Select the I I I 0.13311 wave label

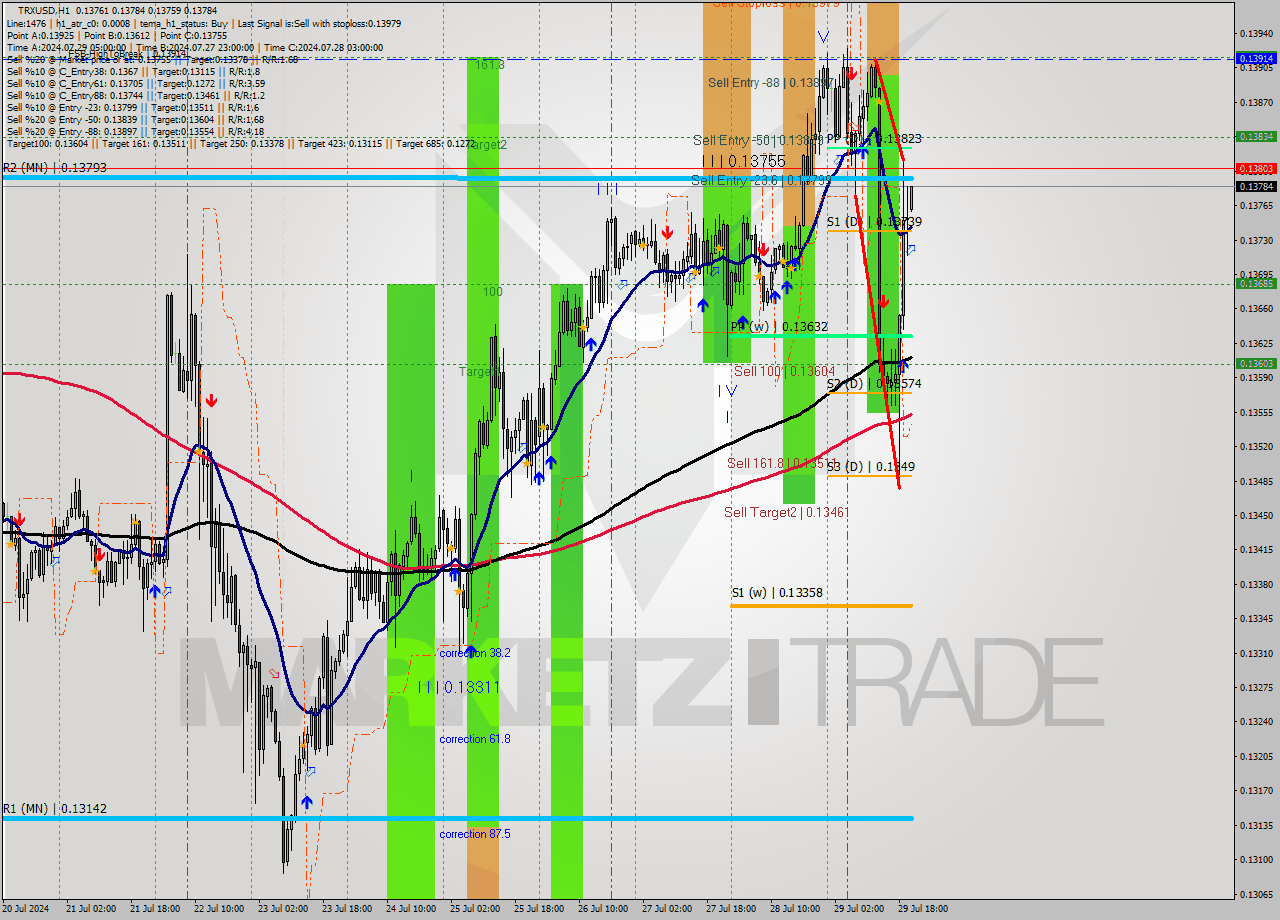(x=458, y=687)
